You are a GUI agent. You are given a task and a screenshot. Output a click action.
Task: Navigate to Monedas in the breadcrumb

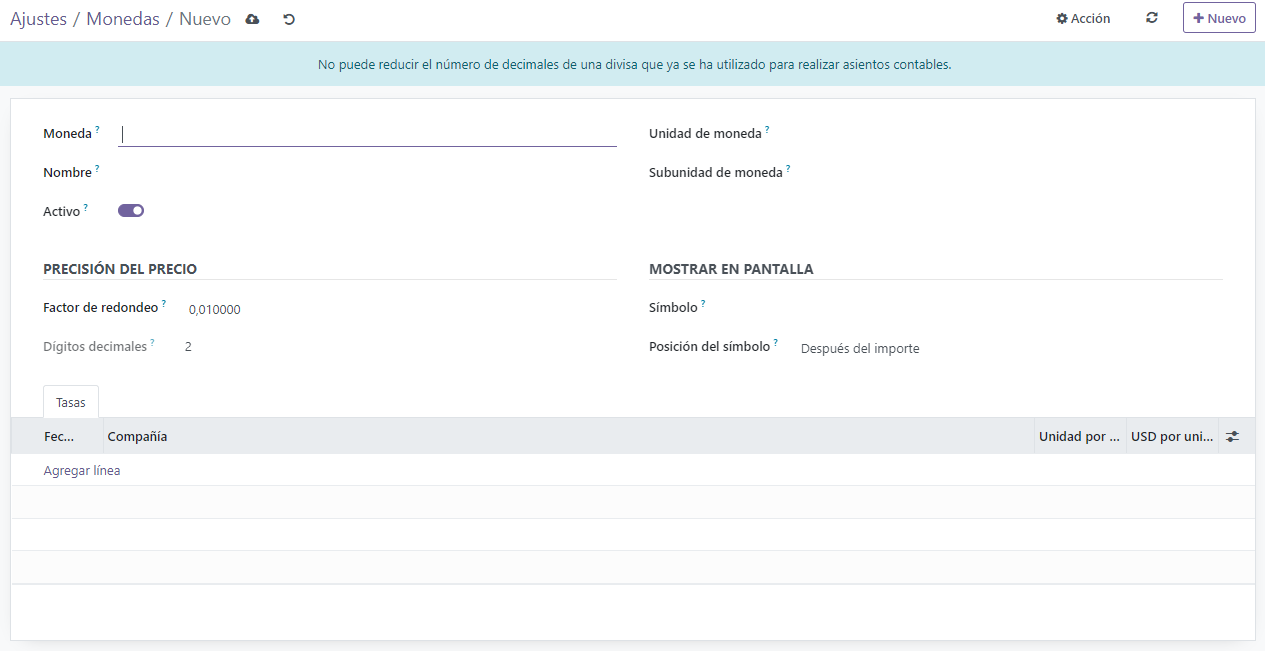point(122,17)
